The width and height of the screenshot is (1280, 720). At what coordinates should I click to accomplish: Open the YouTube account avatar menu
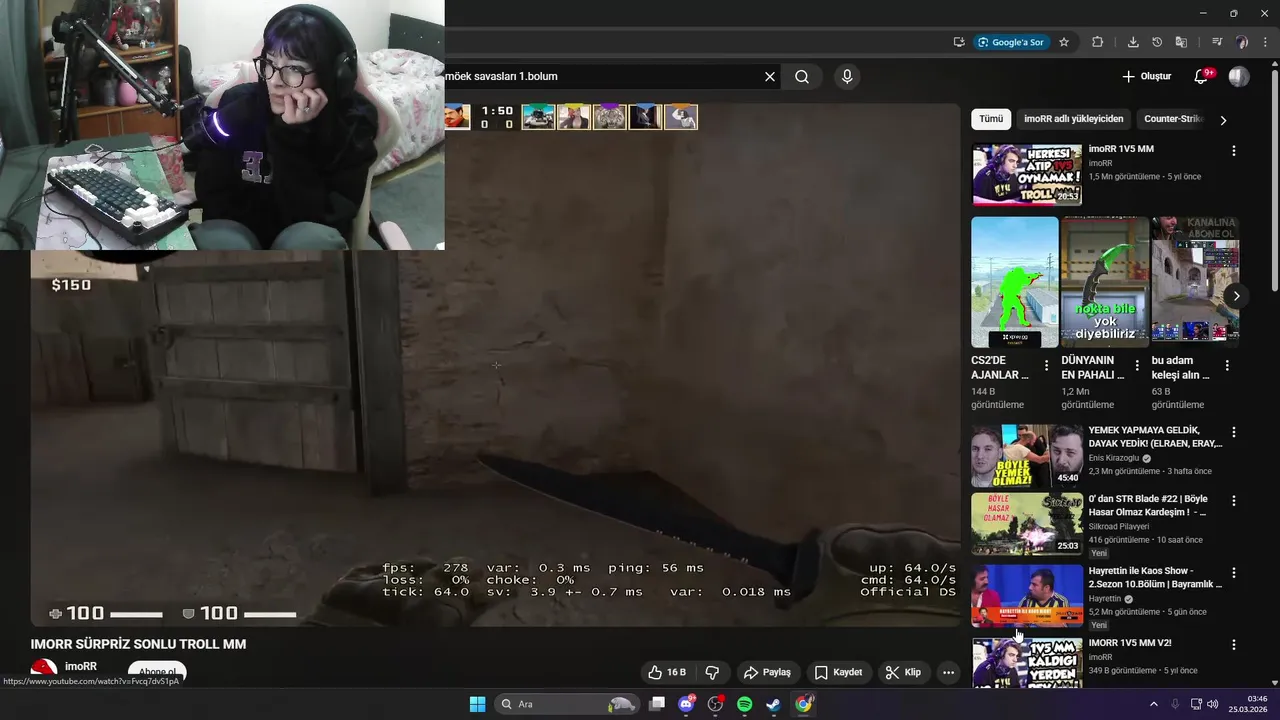pos(1239,76)
